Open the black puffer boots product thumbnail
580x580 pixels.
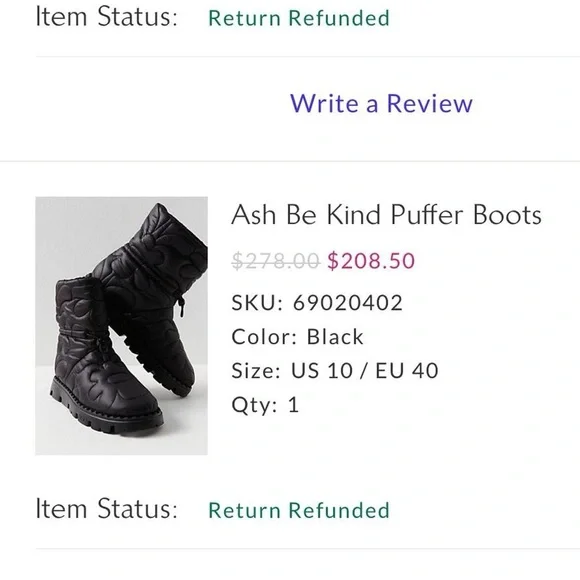(x=121, y=326)
